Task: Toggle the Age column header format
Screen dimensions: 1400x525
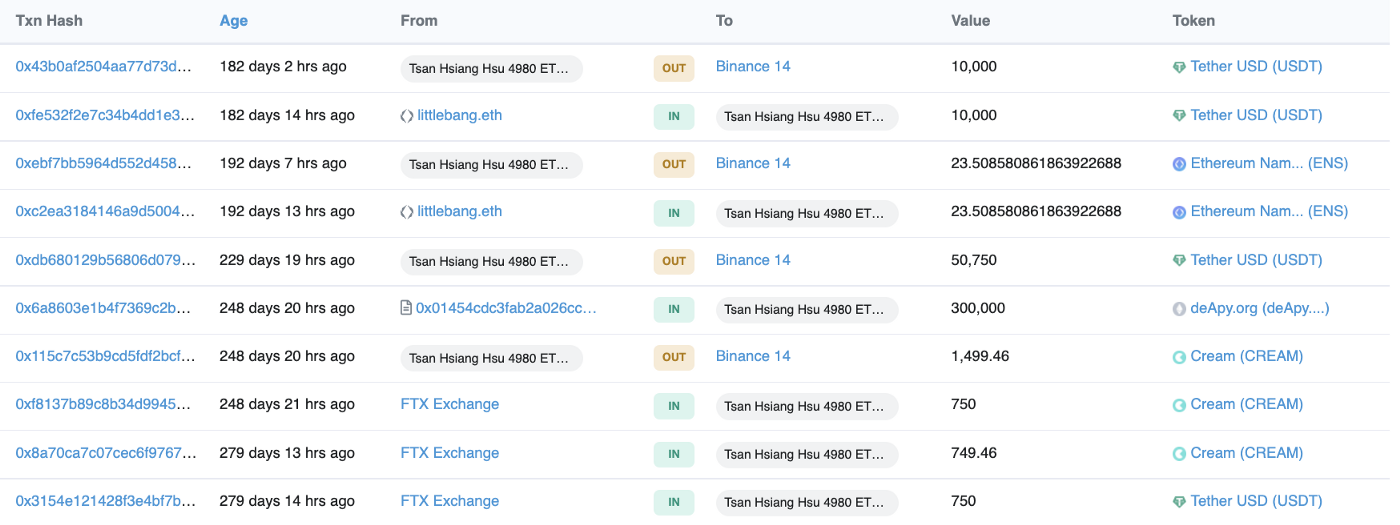Action: (x=234, y=20)
